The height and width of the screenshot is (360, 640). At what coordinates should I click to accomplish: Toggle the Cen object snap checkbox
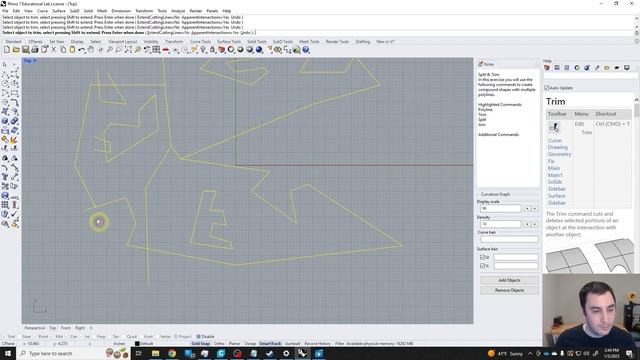pos(71,337)
